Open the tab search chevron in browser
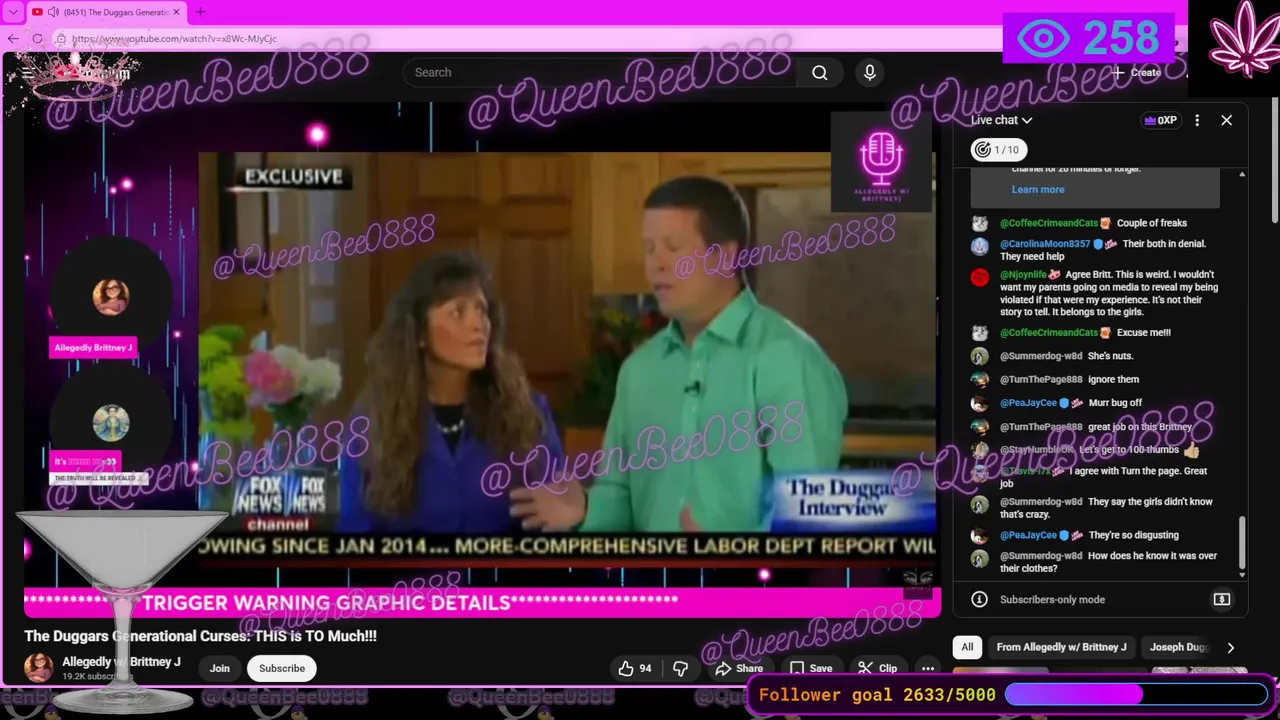The height and width of the screenshot is (720, 1280). coord(13,12)
